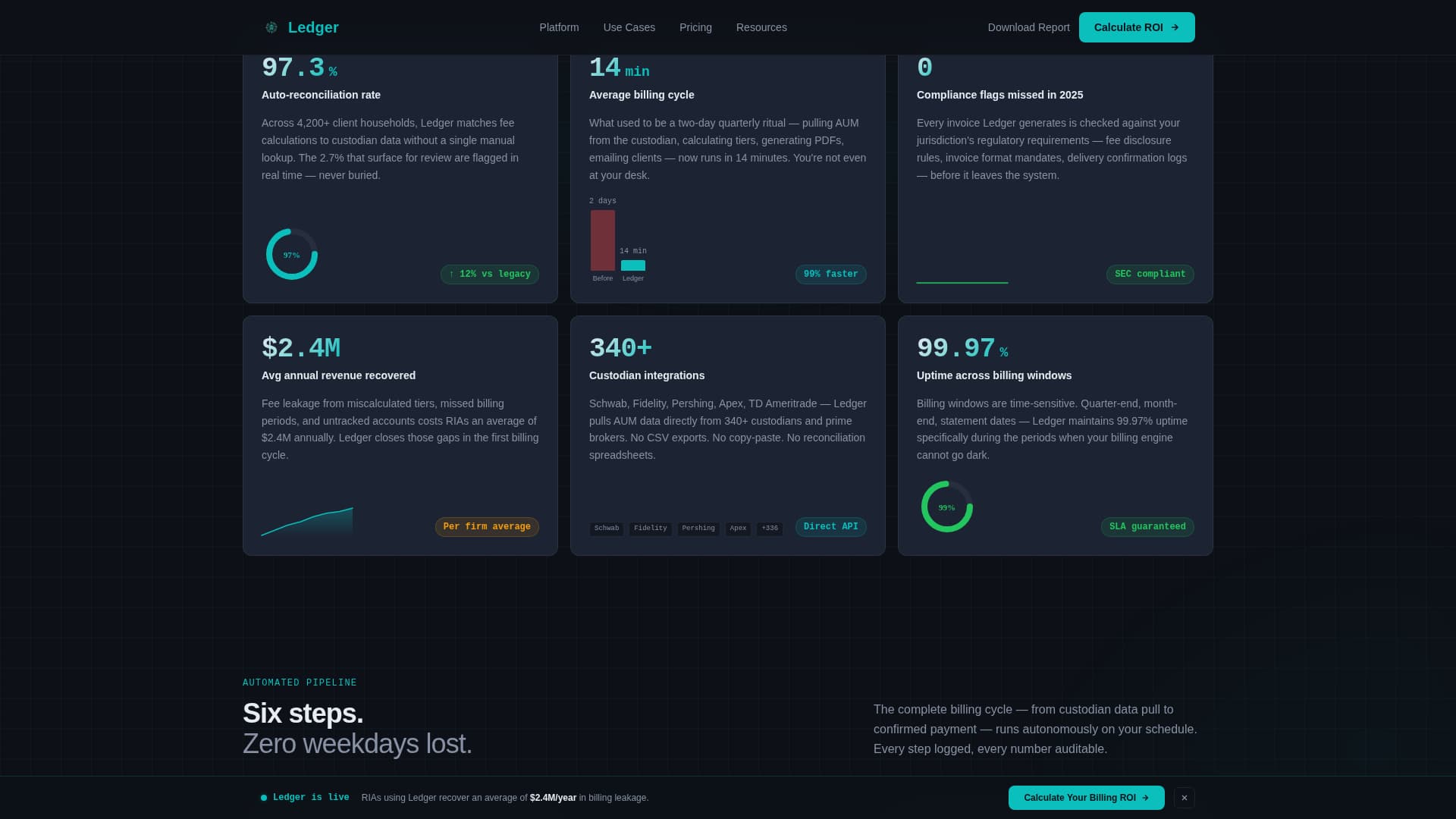Click the Calculate ROI header button

pyautogui.click(x=1137, y=27)
